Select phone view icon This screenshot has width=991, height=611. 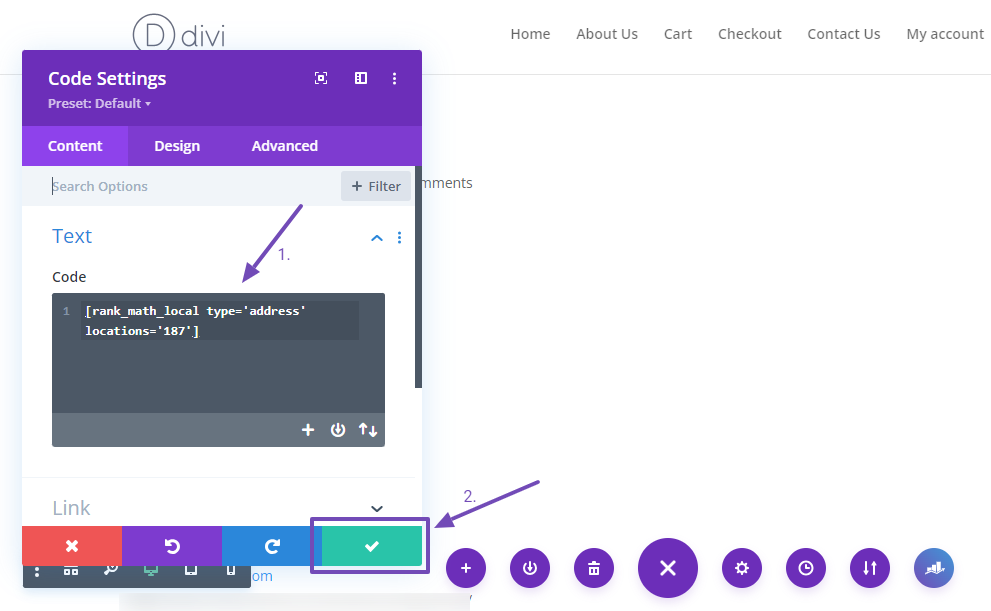(x=231, y=571)
